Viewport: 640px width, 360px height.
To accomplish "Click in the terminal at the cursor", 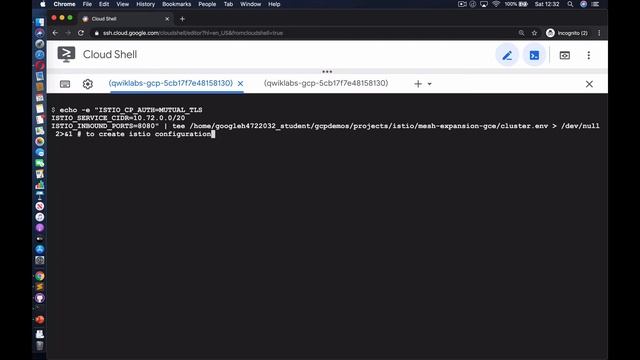I will 213,134.
